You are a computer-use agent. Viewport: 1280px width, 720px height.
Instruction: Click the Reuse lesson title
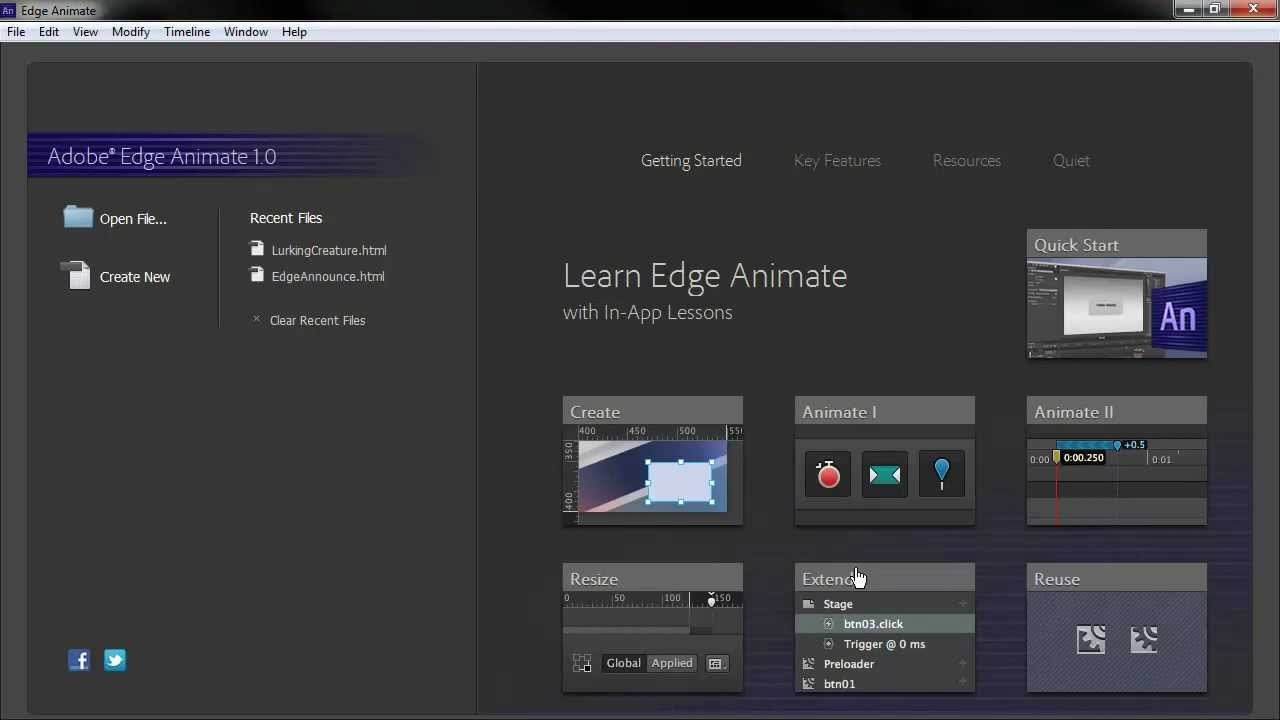(1057, 579)
